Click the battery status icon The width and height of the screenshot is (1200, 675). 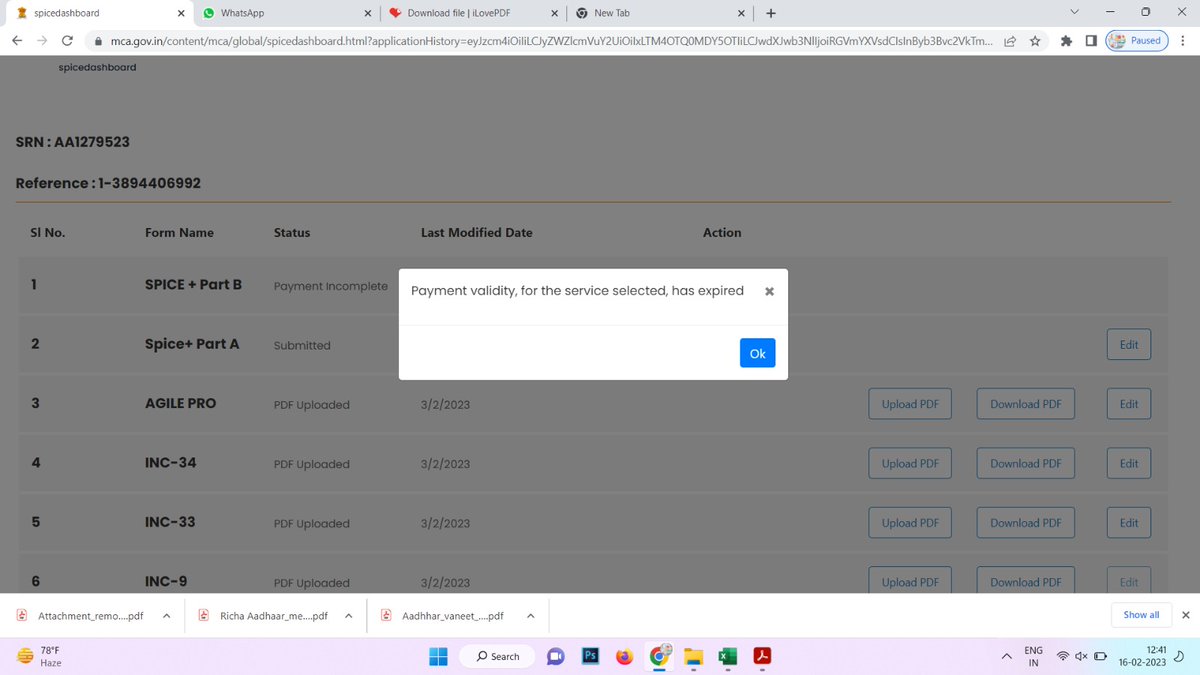tap(1101, 656)
